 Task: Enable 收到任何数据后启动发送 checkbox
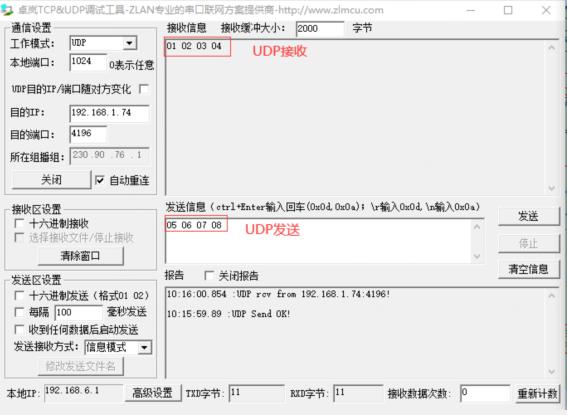coord(19,330)
